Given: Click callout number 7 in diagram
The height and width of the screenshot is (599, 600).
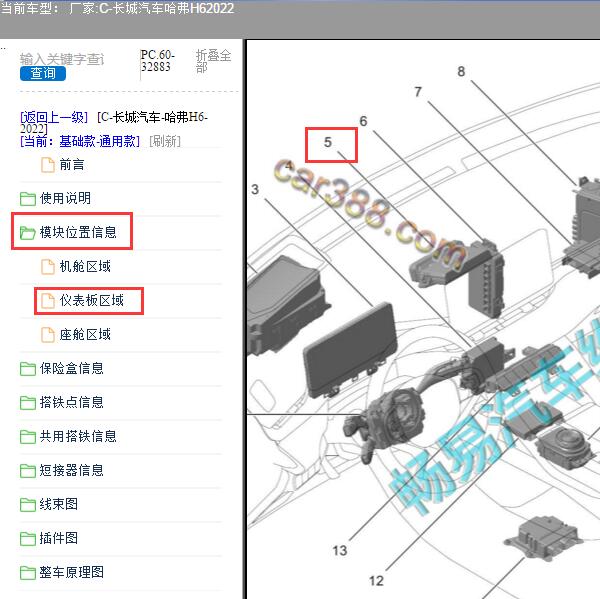Looking at the screenshot, I should 418,92.
